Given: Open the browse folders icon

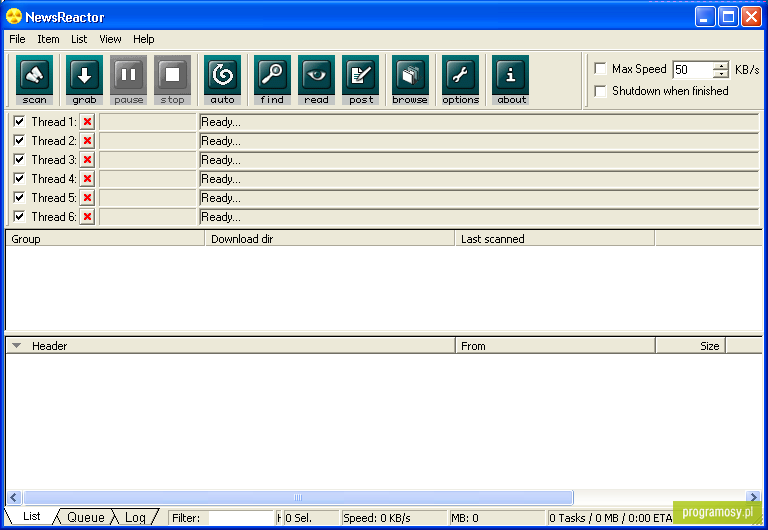Looking at the screenshot, I should tap(410, 80).
